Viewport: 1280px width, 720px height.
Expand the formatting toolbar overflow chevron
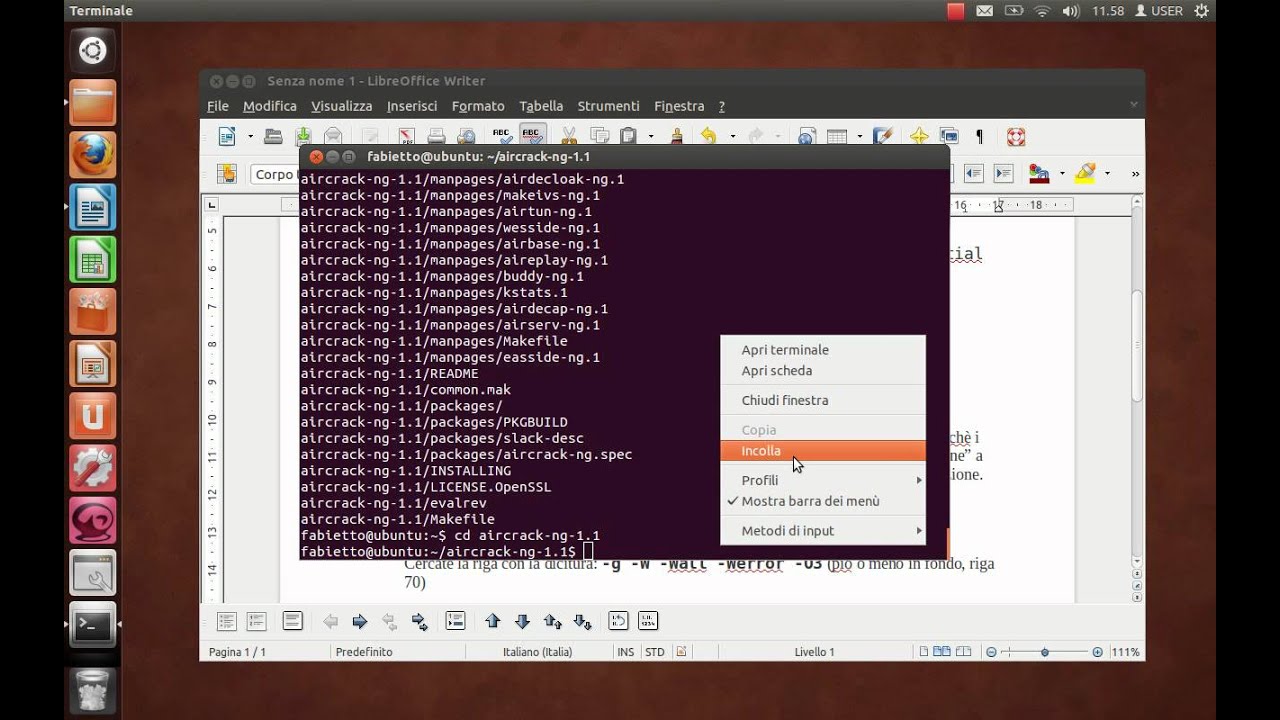click(1135, 174)
